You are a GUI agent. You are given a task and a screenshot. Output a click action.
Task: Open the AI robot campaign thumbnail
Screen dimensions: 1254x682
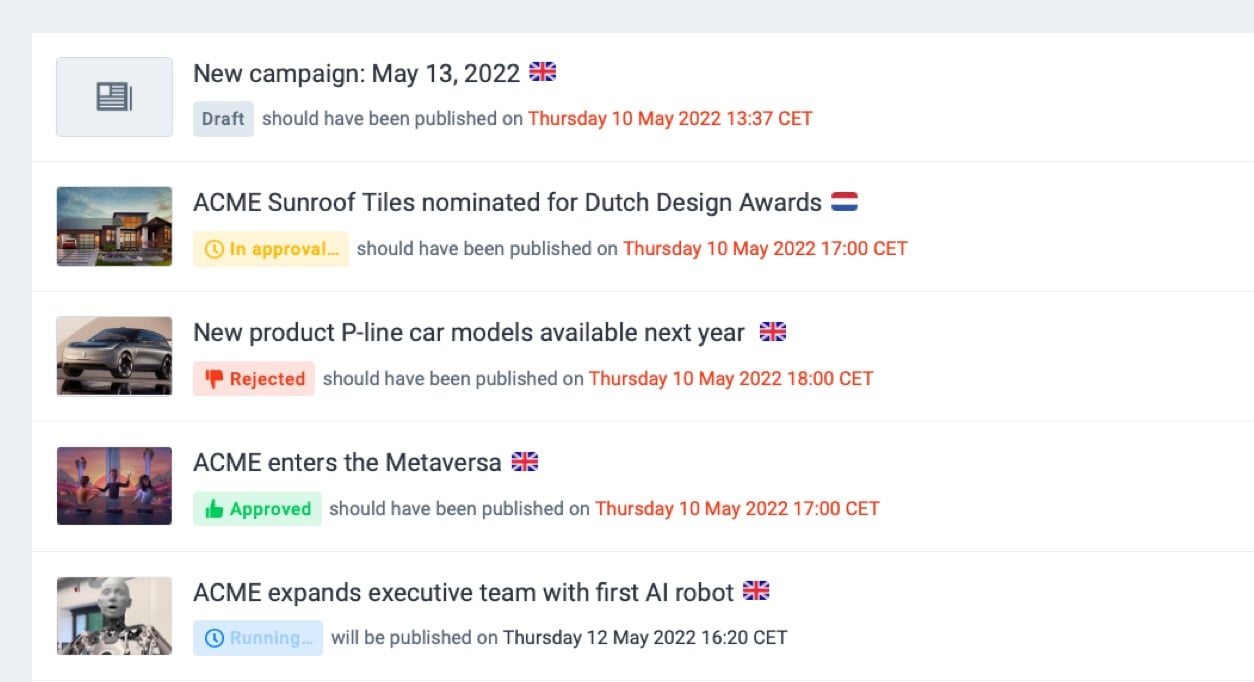tap(114, 615)
